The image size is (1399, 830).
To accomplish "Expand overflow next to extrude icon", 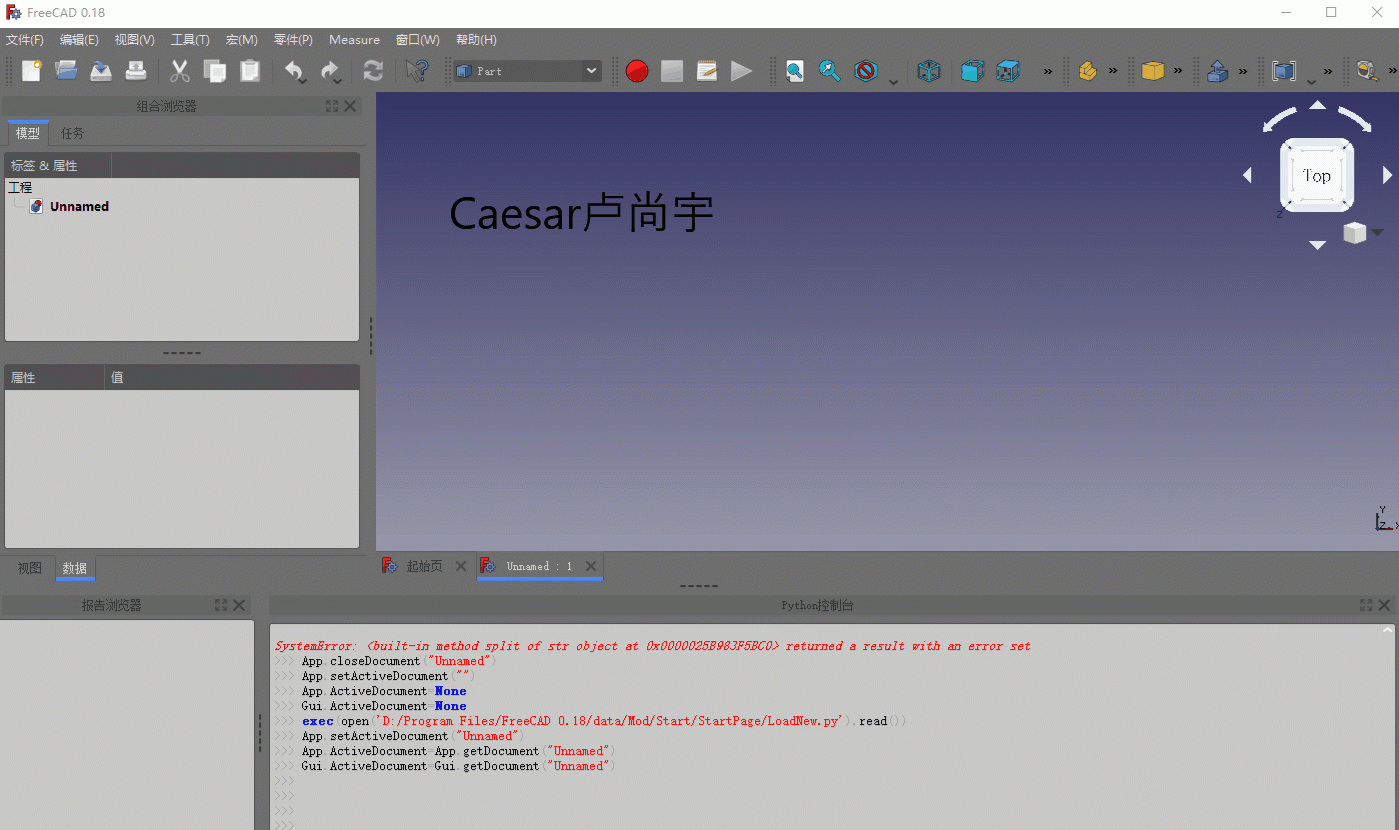I will click(1242, 71).
